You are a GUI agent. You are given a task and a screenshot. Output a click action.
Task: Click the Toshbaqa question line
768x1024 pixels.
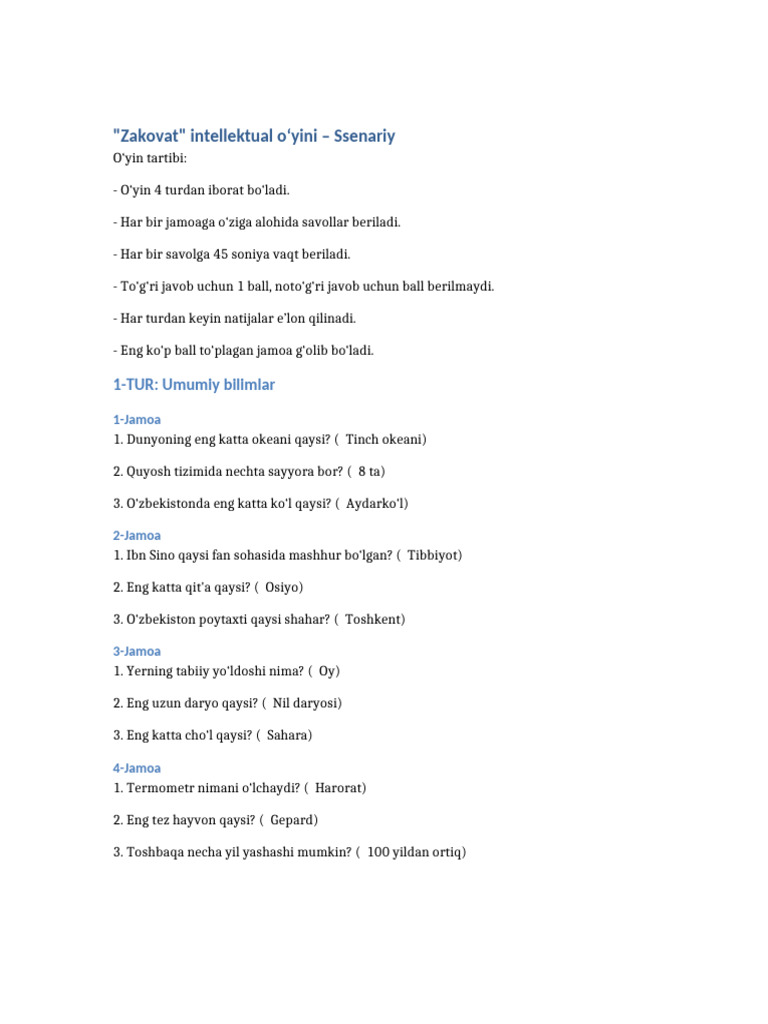(290, 852)
